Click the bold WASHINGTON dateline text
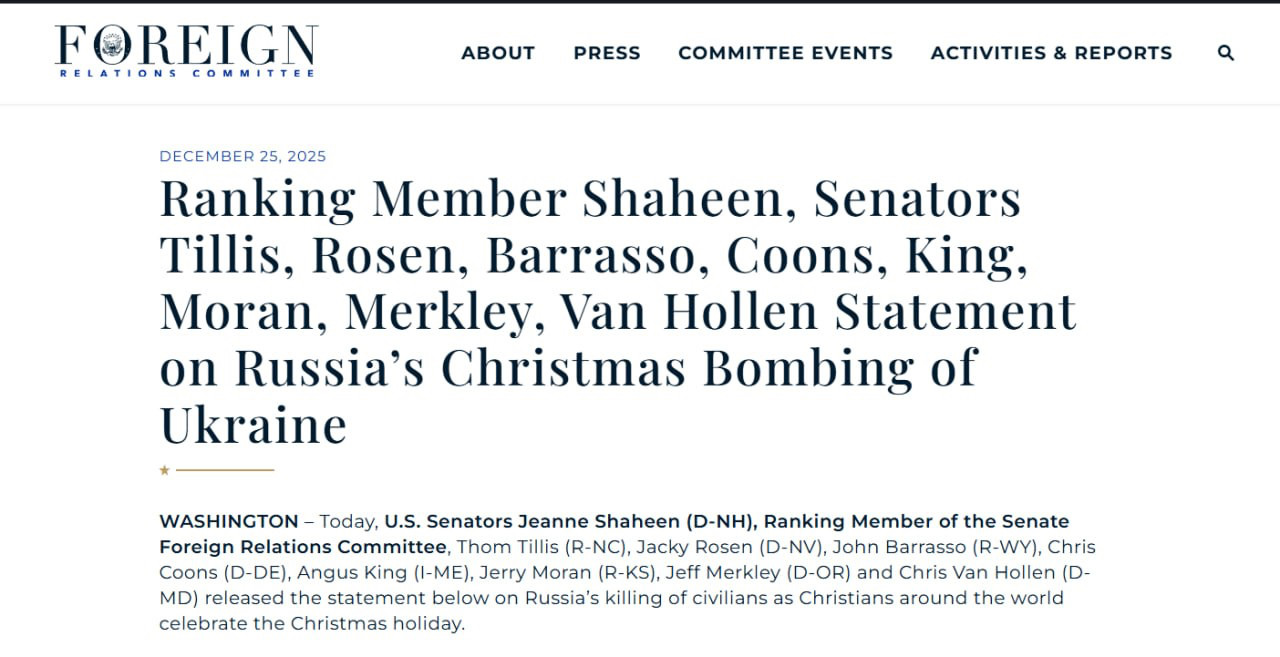The width and height of the screenshot is (1280, 657). pos(228,521)
